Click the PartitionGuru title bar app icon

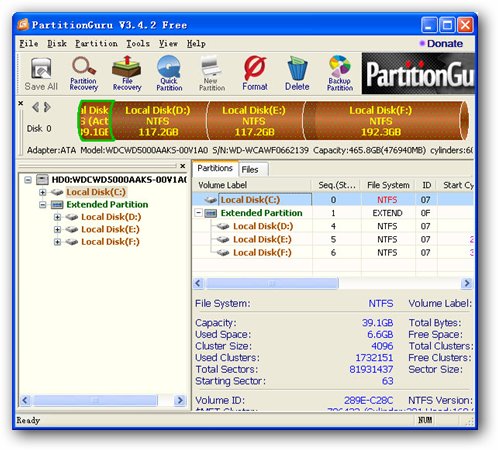click(23, 24)
